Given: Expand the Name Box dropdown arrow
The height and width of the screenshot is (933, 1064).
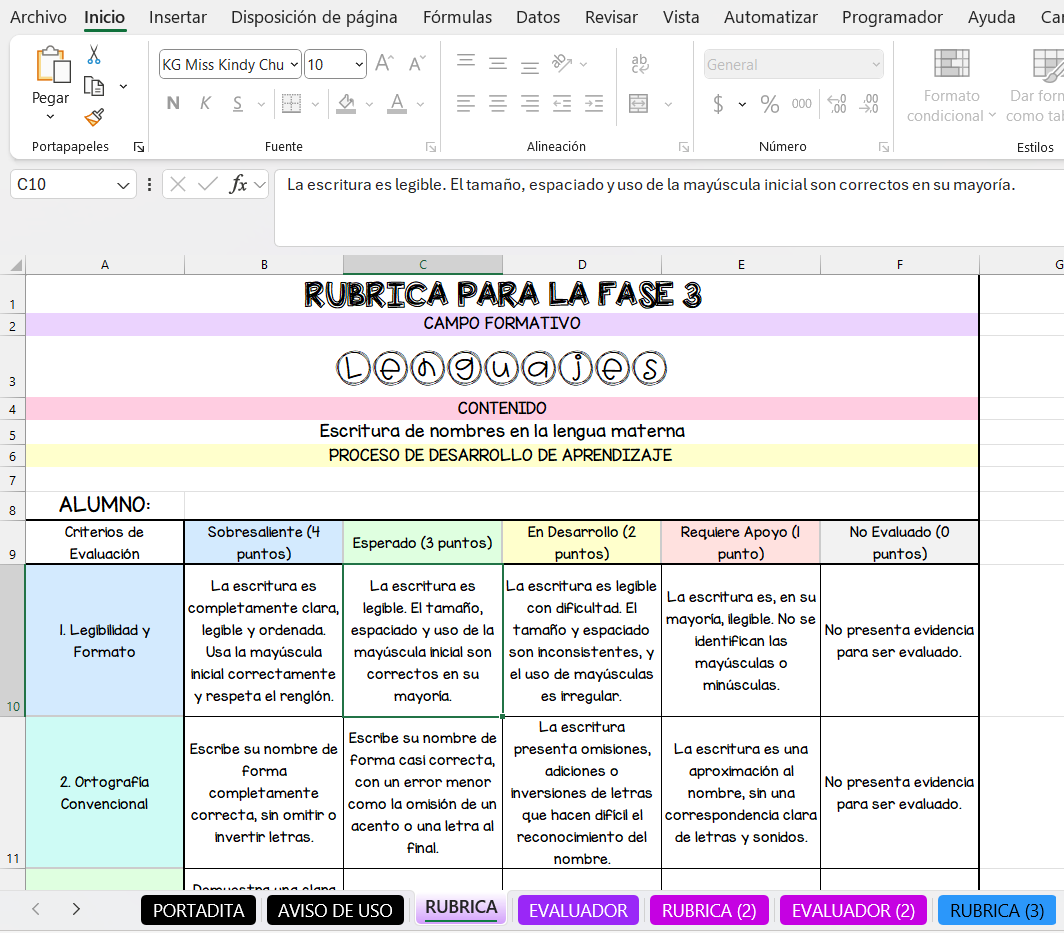Looking at the screenshot, I should click(123, 185).
